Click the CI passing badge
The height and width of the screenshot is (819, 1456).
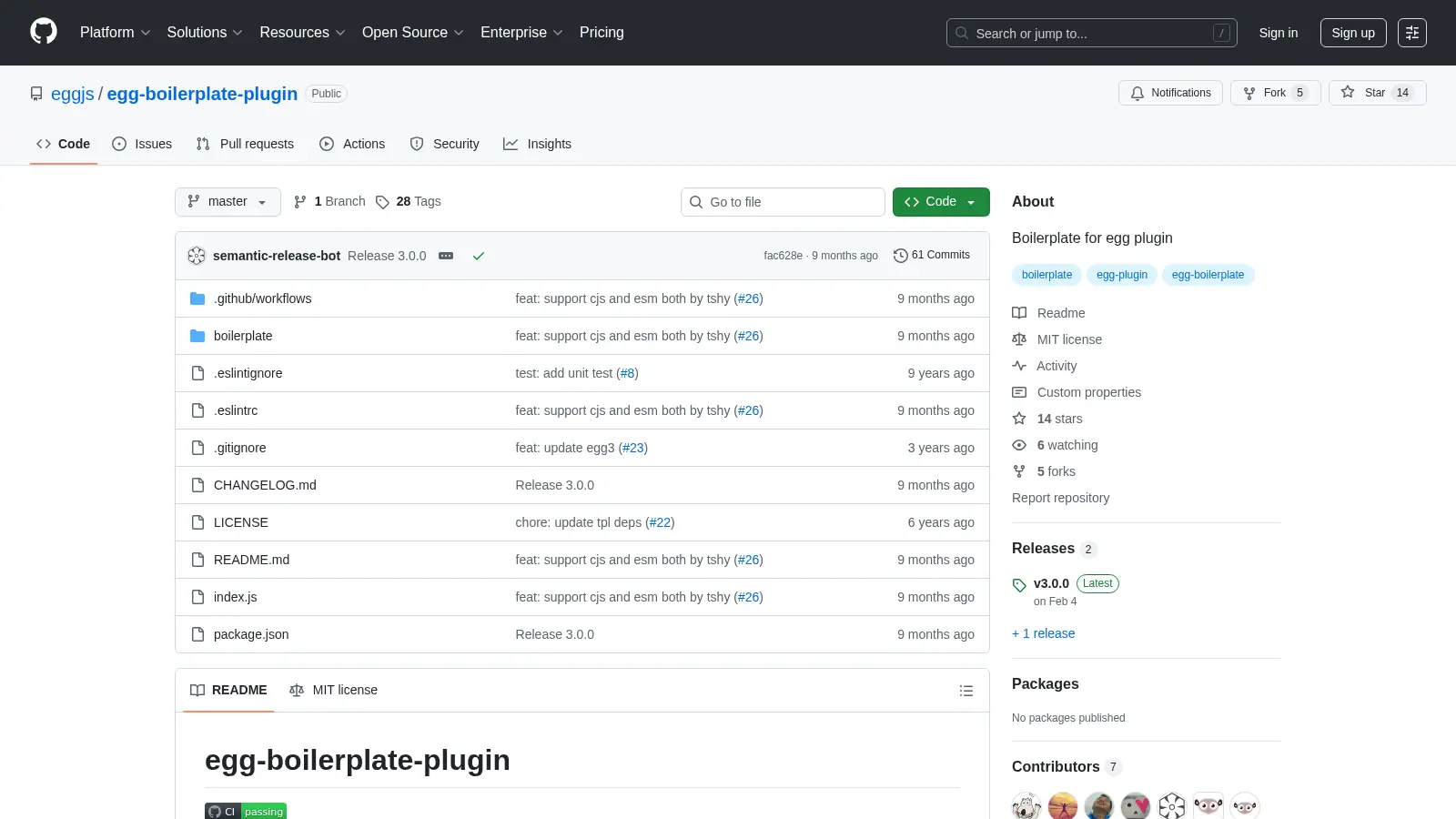tap(246, 811)
